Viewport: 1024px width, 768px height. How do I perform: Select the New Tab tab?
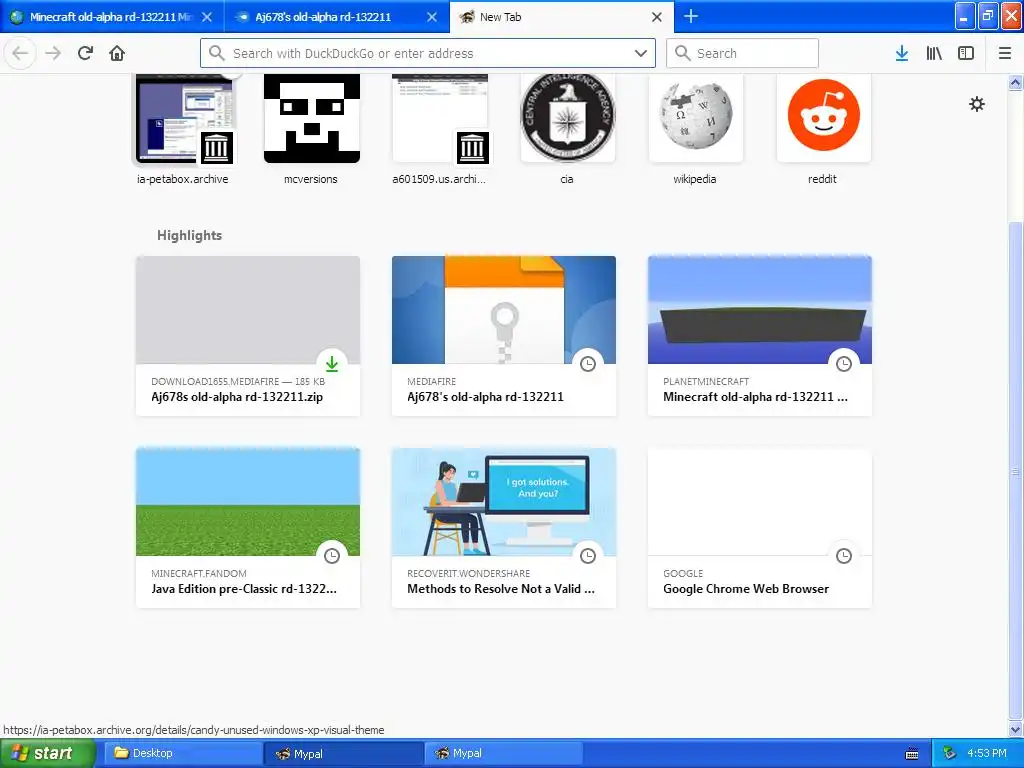point(562,17)
